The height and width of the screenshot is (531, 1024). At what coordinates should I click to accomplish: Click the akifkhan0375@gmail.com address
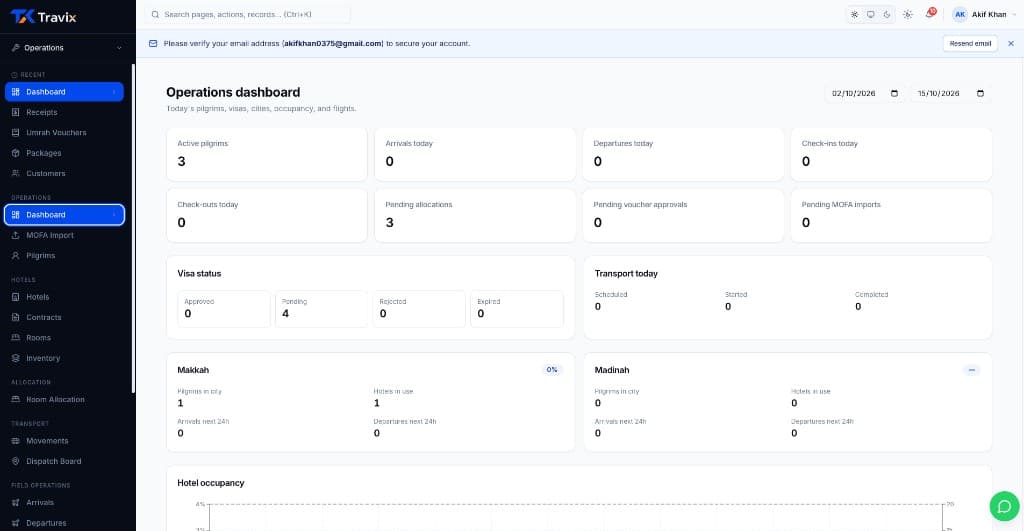click(x=333, y=44)
